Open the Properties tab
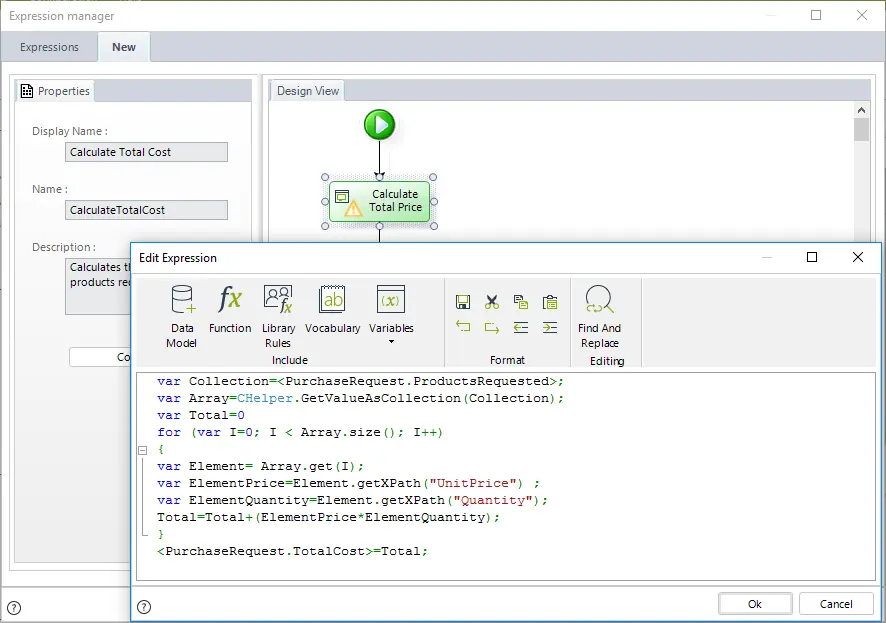Screen dimensions: 886x623 [55, 91]
